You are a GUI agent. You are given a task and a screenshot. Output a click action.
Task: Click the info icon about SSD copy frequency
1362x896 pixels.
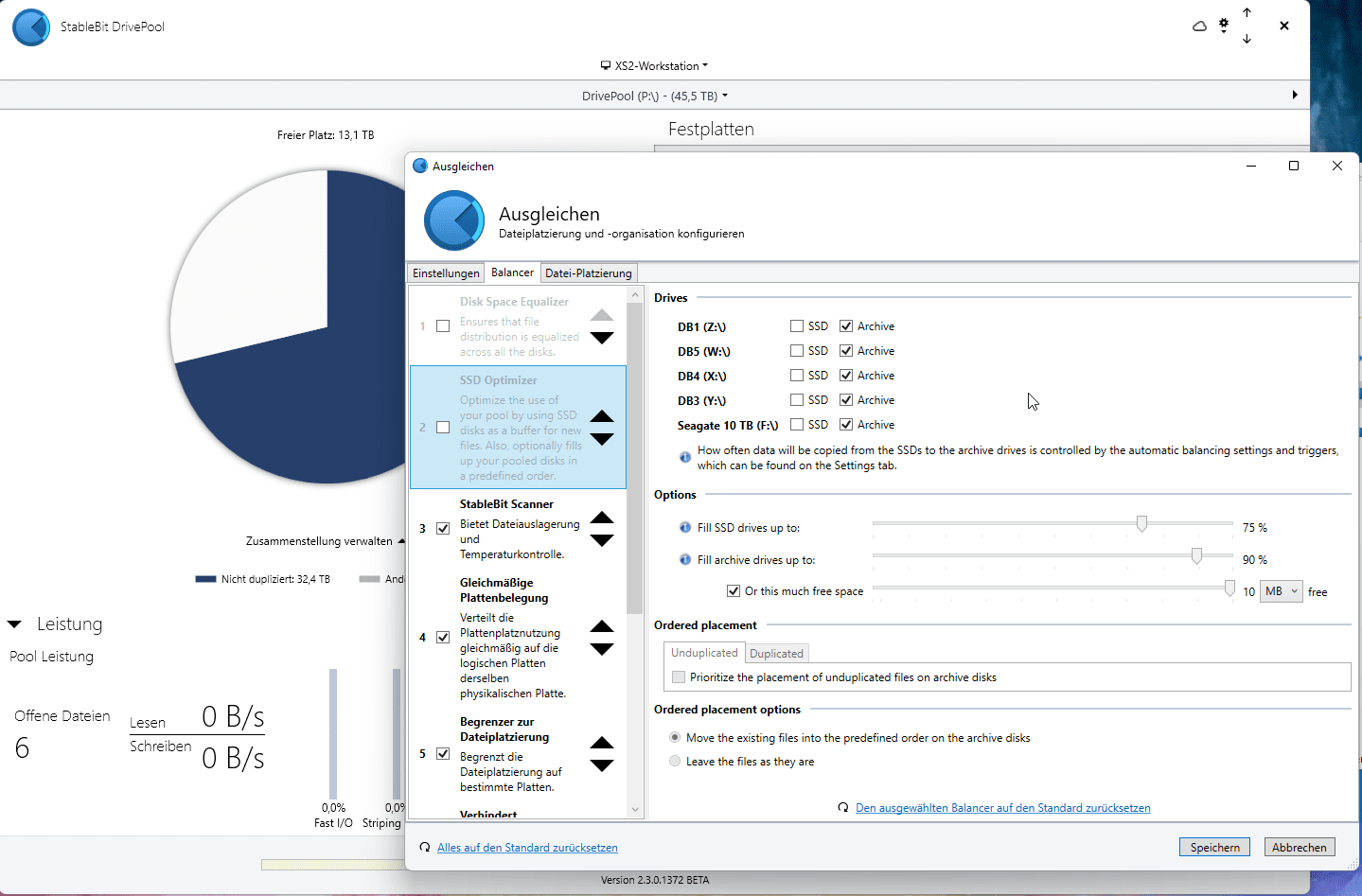(x=685, y=457)
